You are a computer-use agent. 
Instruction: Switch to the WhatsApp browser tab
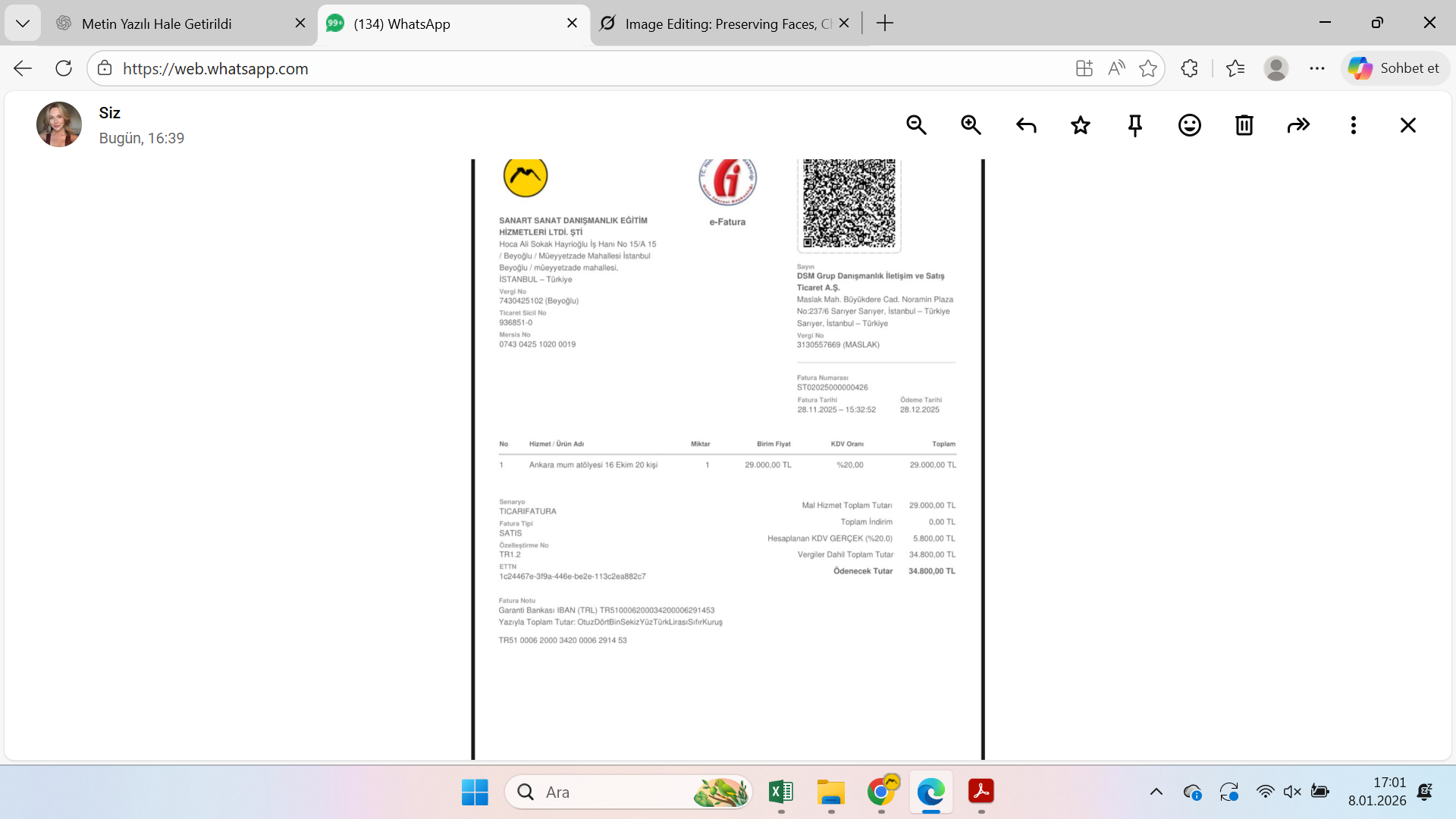coord(453,24)
